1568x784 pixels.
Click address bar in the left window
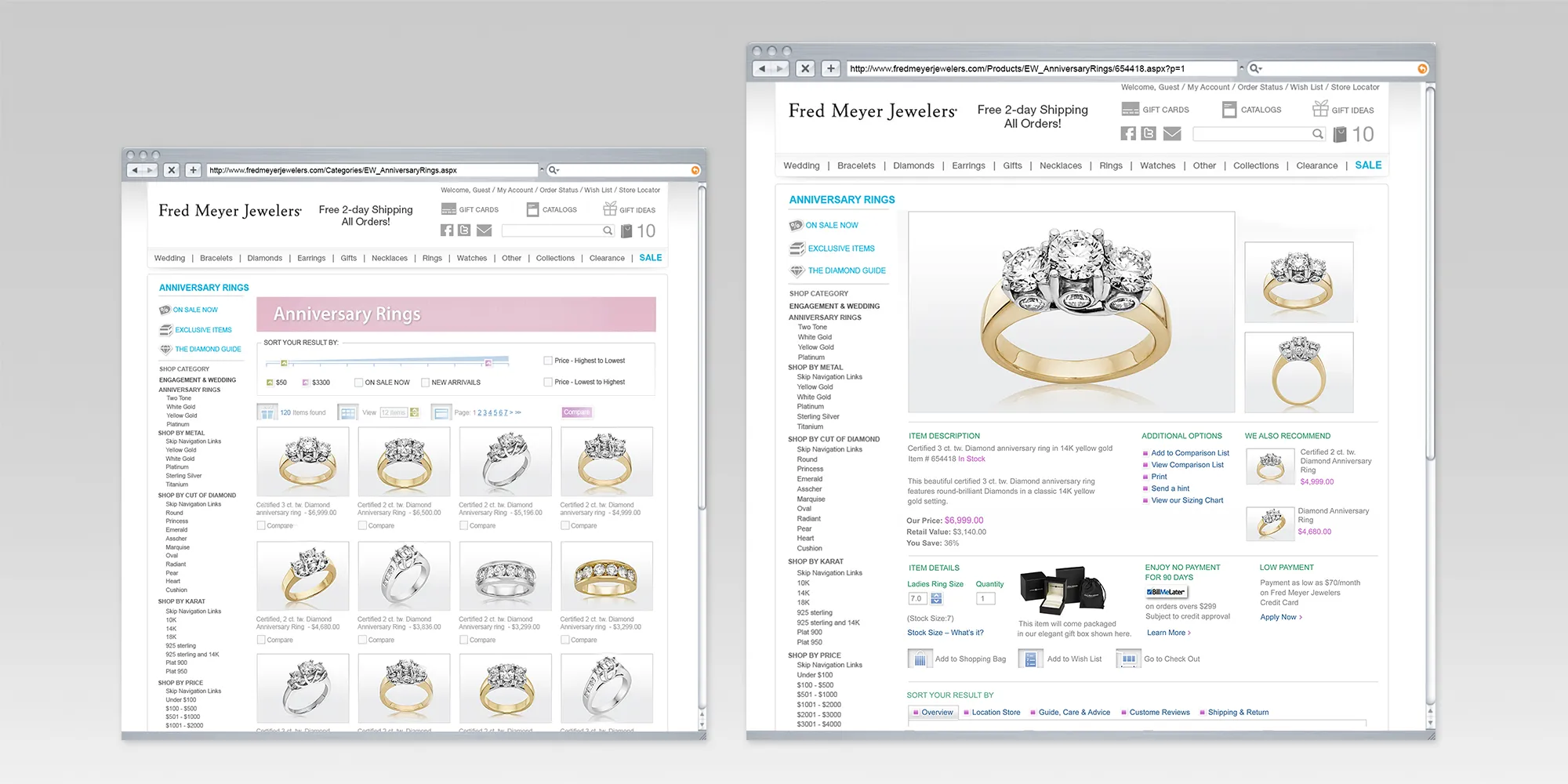click(372, 170)
